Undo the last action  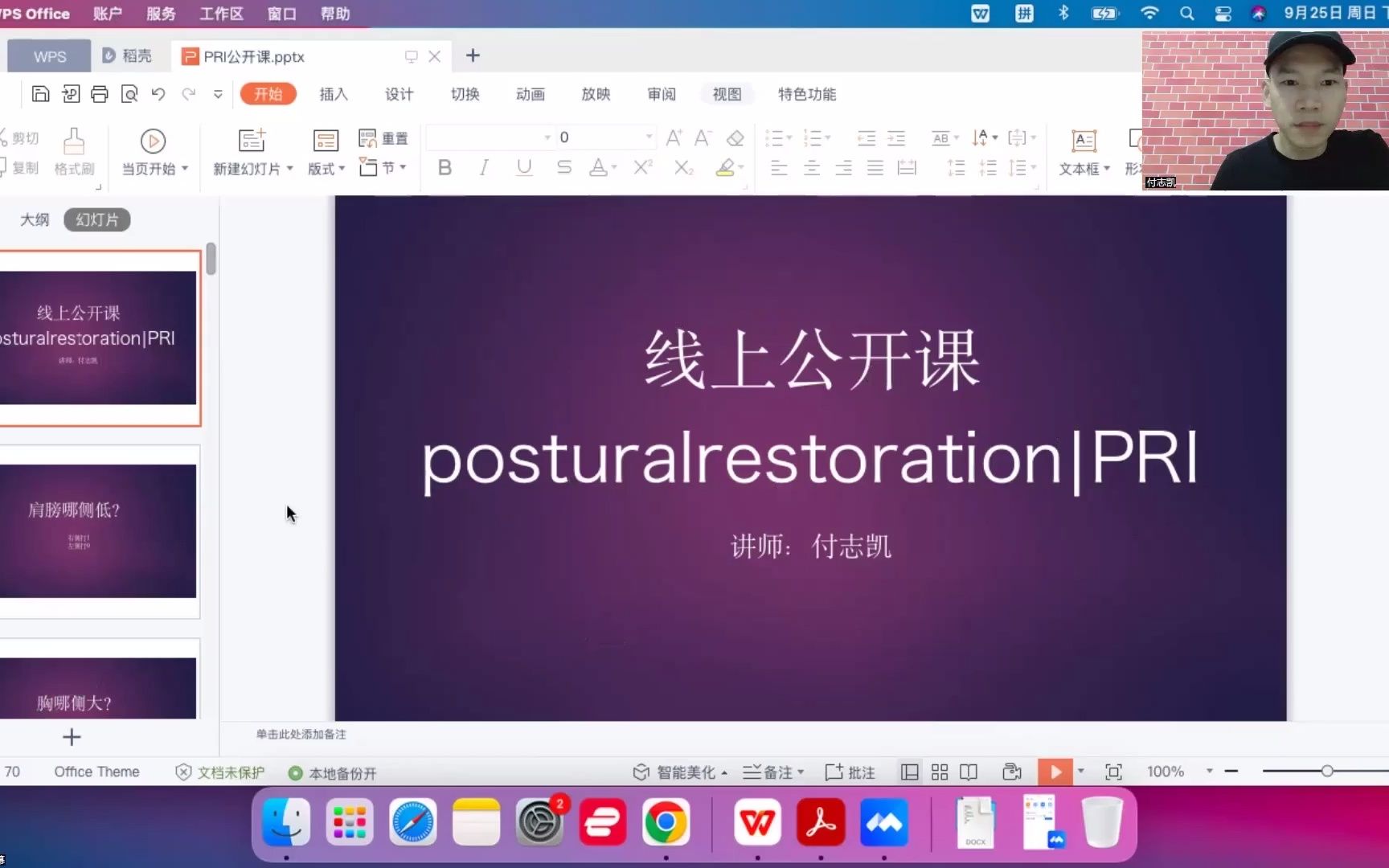(158, 94)
